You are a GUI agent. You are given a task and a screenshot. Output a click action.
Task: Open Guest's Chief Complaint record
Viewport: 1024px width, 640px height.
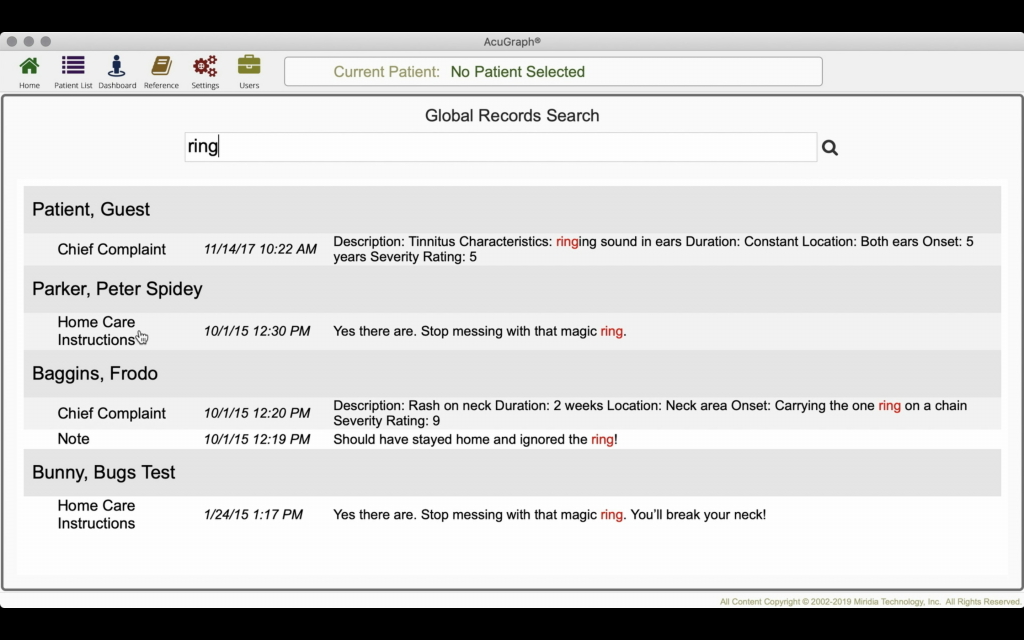tap(512, 249)
